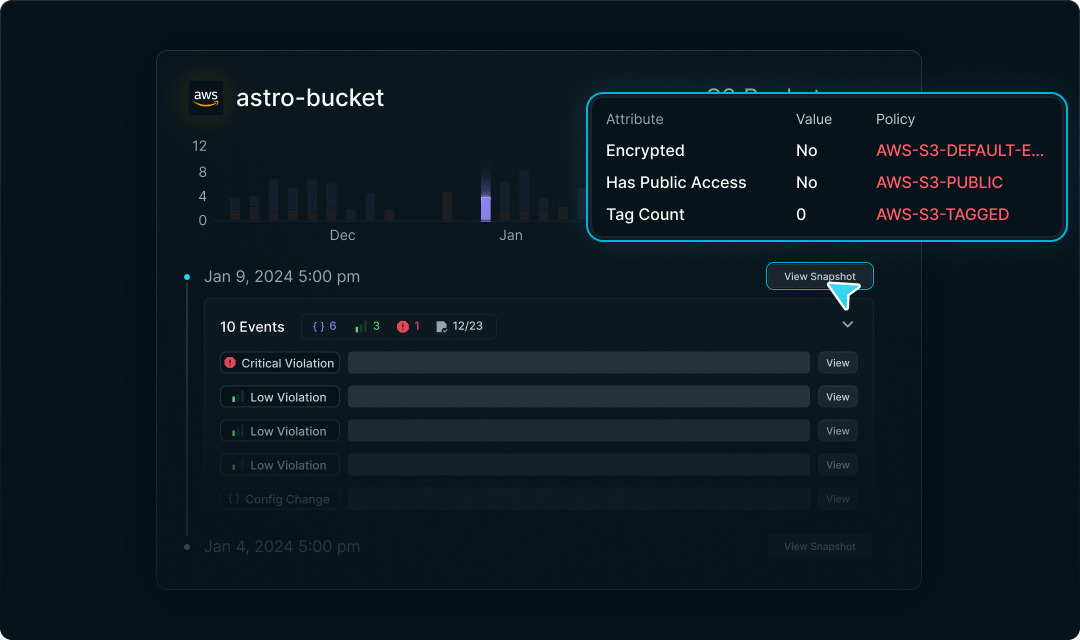This screenshot has width=1080, height=640.
Task: Click the low violation bars count 3
Action: pyautogui.click(x=367, y=326)
